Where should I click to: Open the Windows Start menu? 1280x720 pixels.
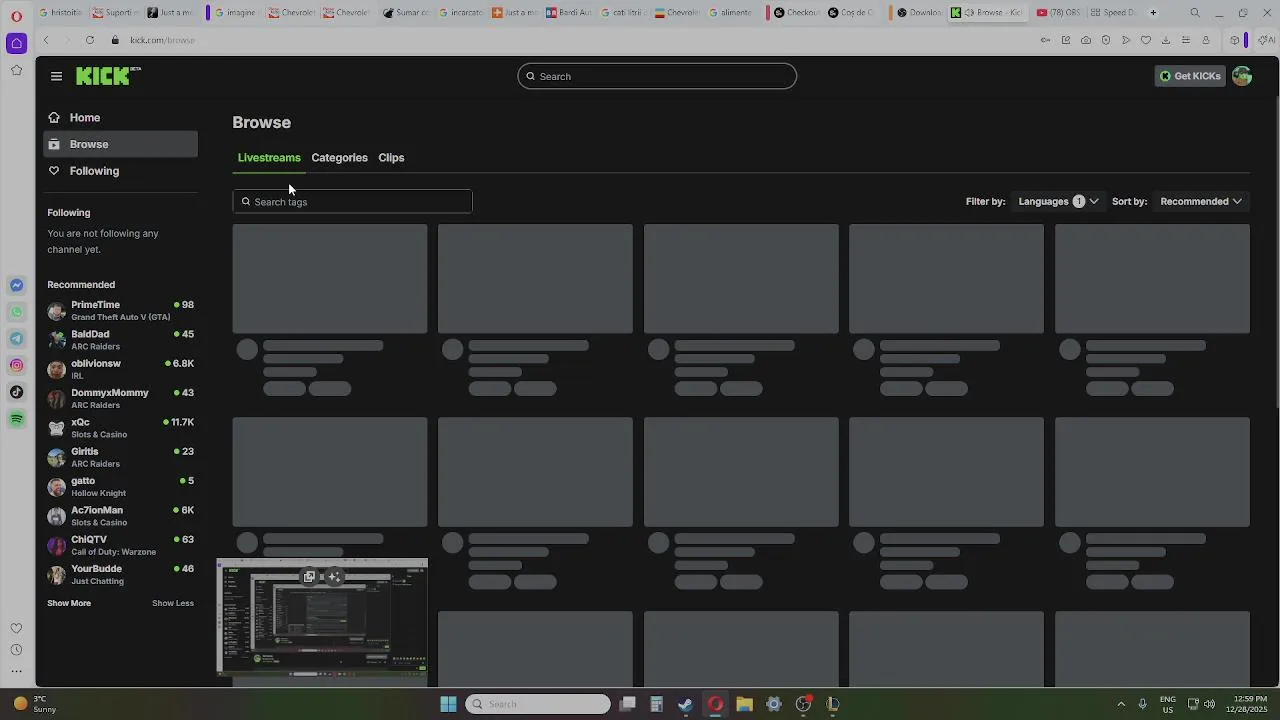pos(448,704)
